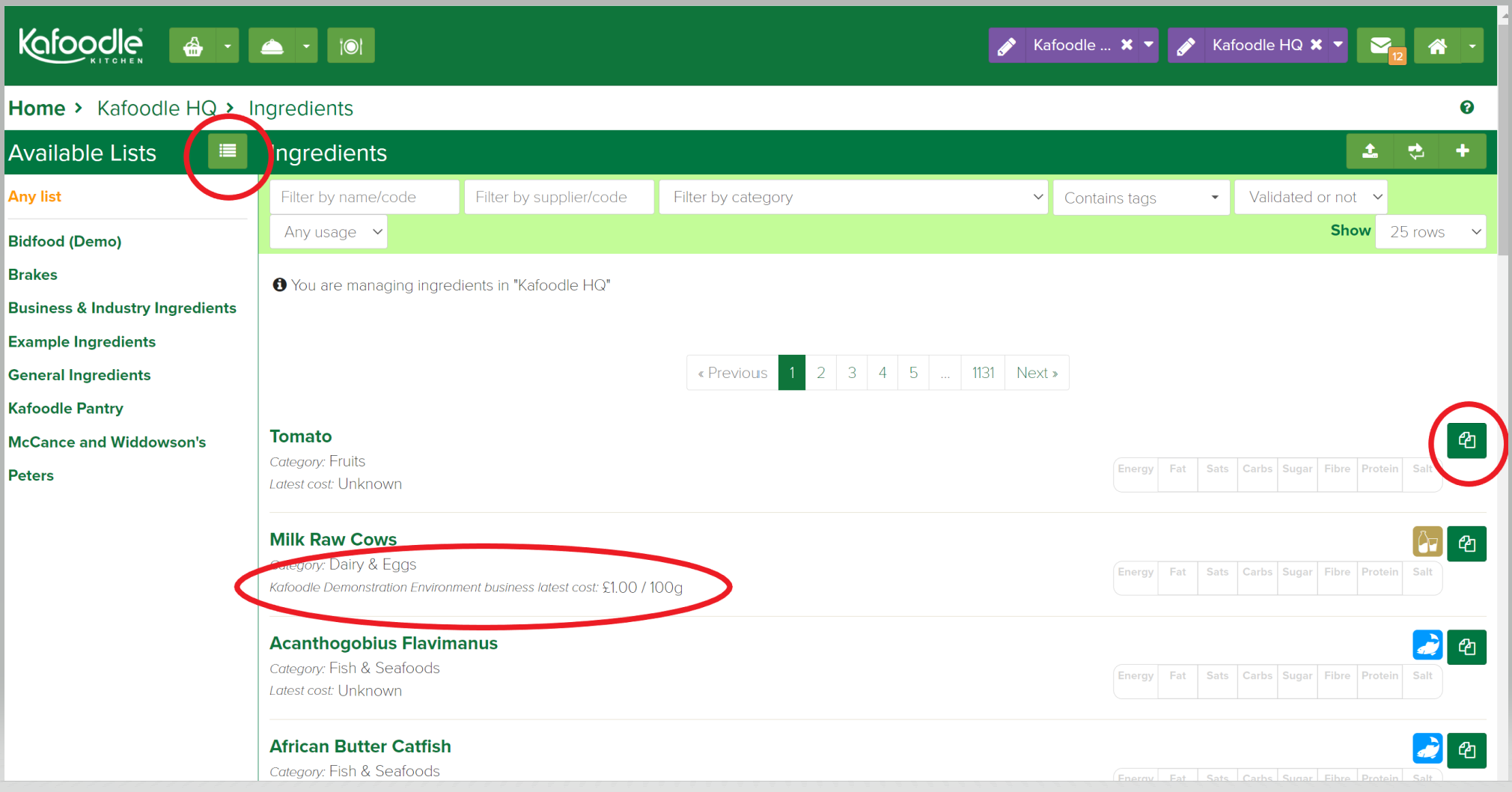
Task: Copy the Acanthogobius Flavimanus ingredient
Action: (x=1466, y=647)
